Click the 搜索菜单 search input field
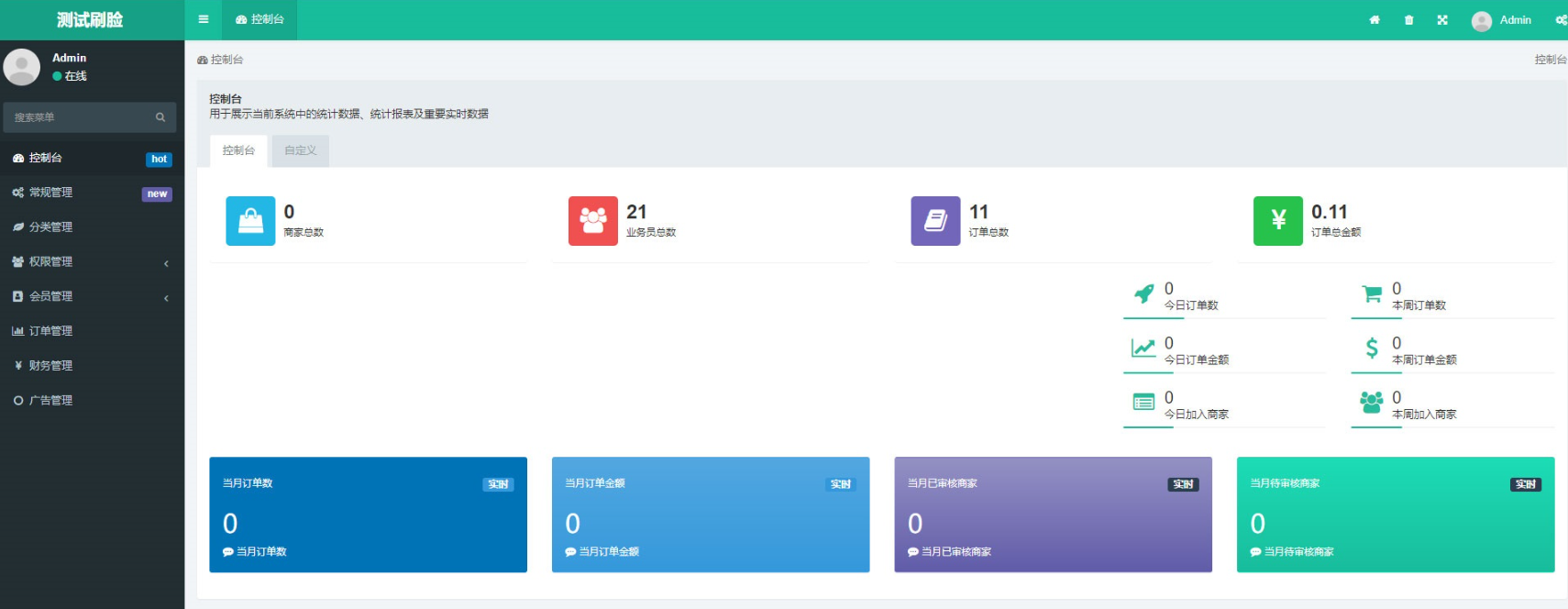Screen dimensions: 1568x609 [78, 117]
